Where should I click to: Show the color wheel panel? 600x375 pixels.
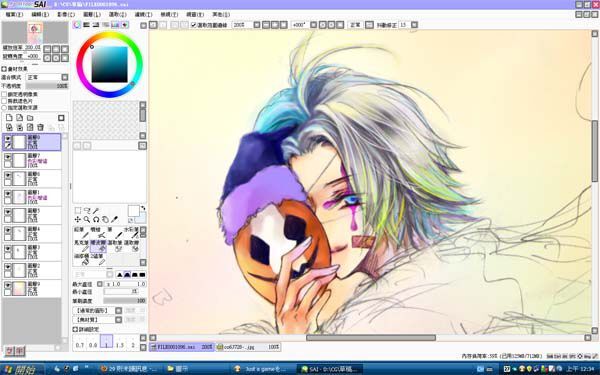[x=77, y=25]
